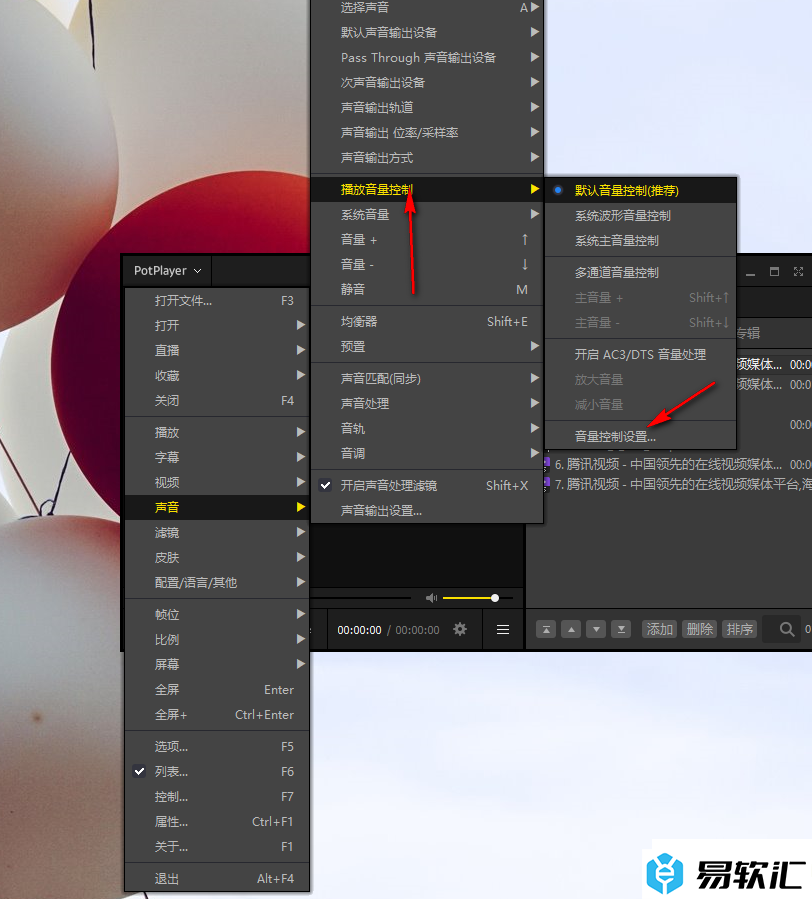The height and width of the screenshot is (899, 812).
Task: Expand 声音匹配(同步) submenu
Action: [x=427, y=378]
